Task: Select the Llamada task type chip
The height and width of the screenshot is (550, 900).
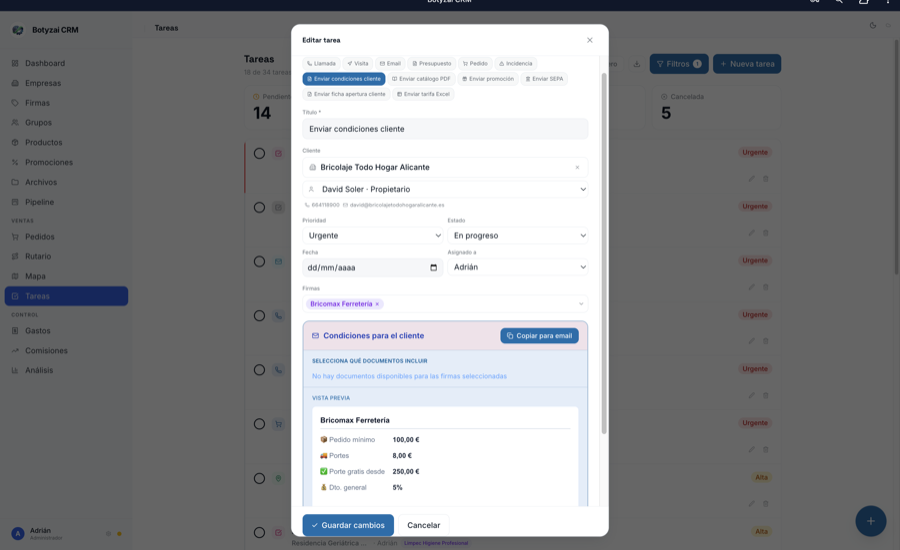Action: click(321, 64)
